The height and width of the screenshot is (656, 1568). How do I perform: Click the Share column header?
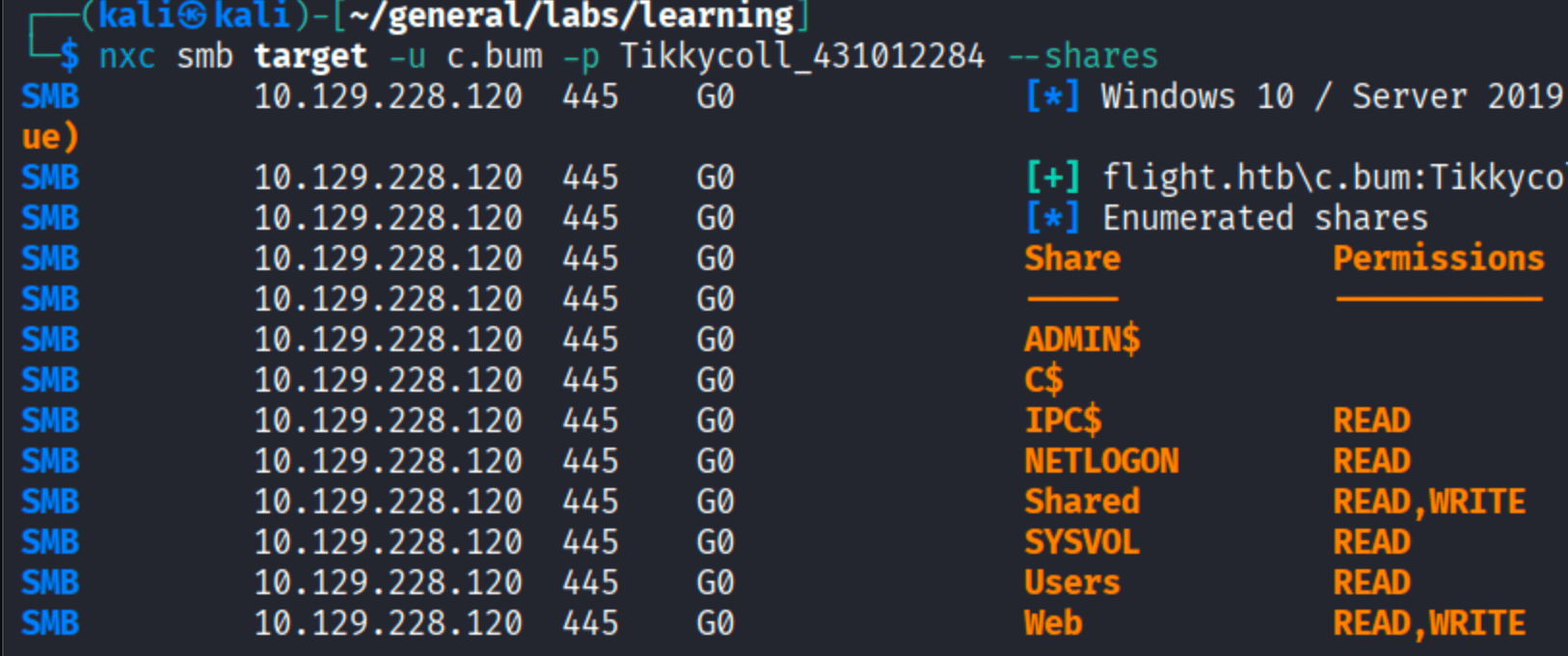pyautogui.click(x=1072, y=259)
